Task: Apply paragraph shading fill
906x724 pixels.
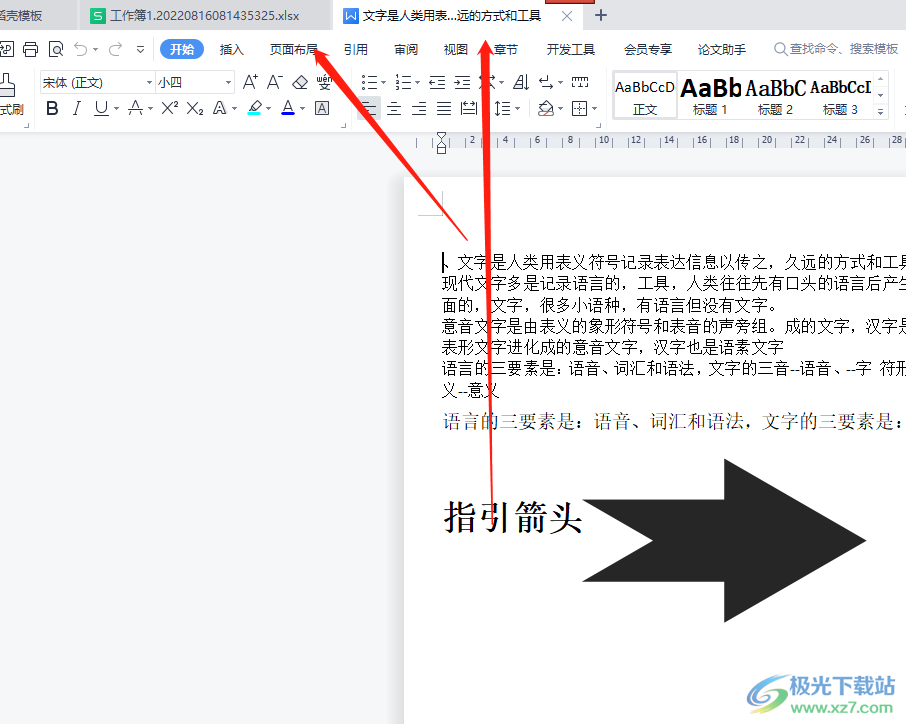Action: [545, 108]
